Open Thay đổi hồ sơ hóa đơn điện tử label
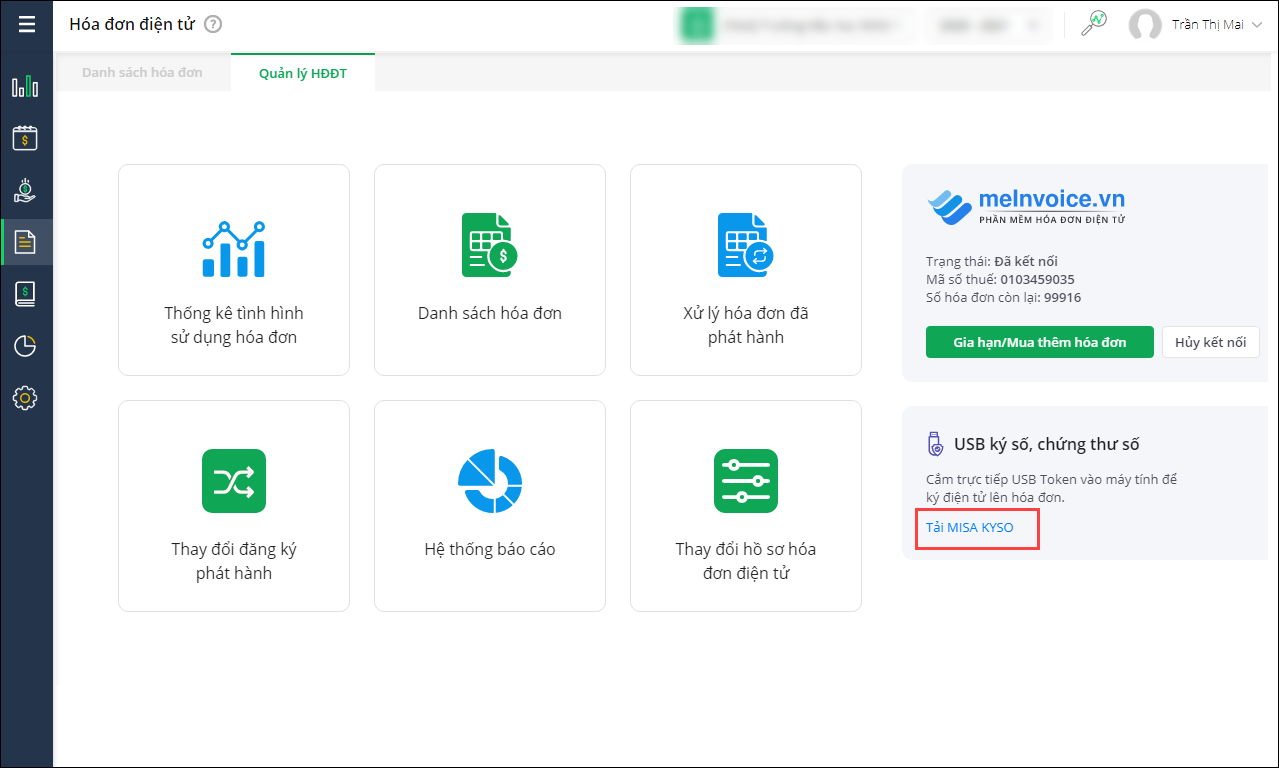Image resolution: width=1279 pixels, height=768 pixels. [746, 561]
